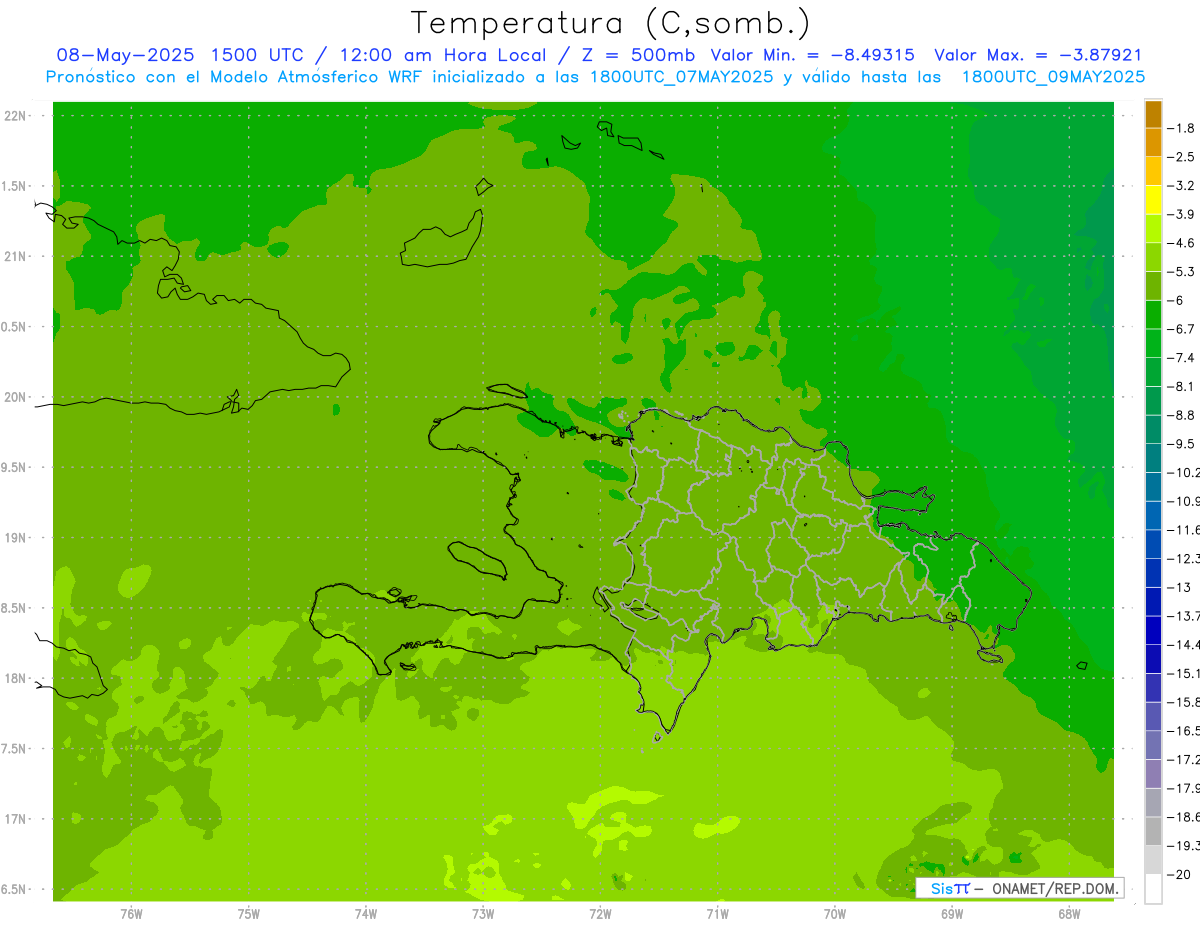
Task: Click the 73W longitude label
Action: [483, 913]
